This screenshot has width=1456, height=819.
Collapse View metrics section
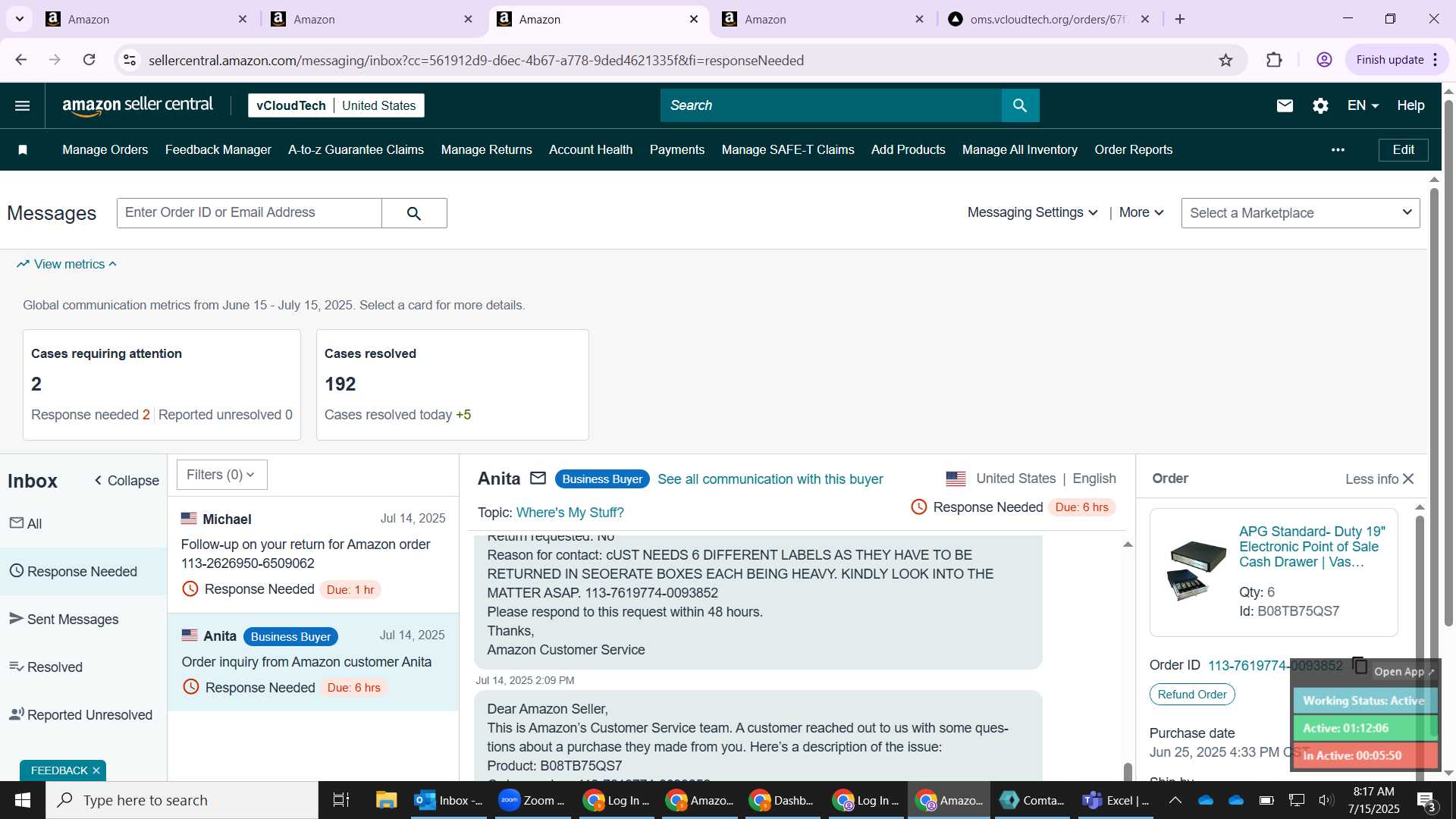click(x=67, y=264)
